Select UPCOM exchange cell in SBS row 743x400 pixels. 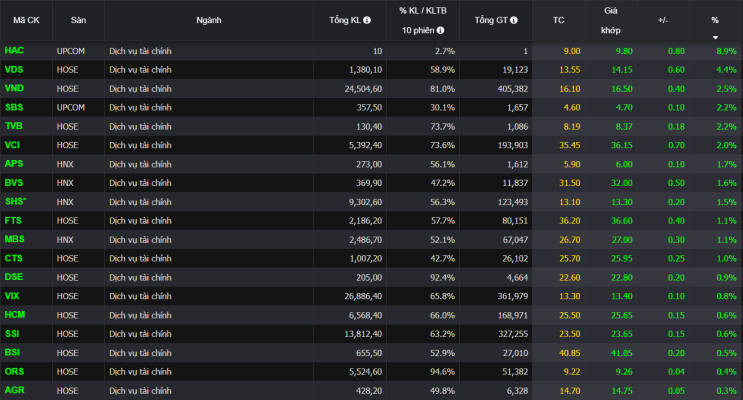(x=71, y=108)
